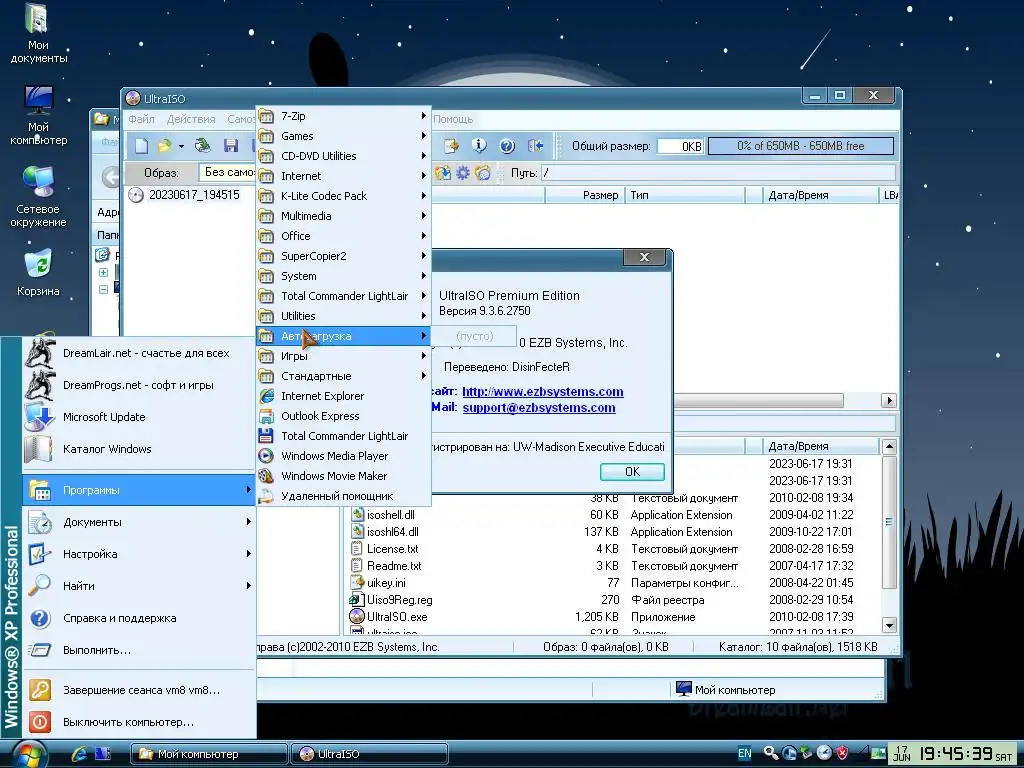1024x768 pixels.
Task: Click Завершение сеанса vm8 in start menu
Action: [x=138, y=690]
